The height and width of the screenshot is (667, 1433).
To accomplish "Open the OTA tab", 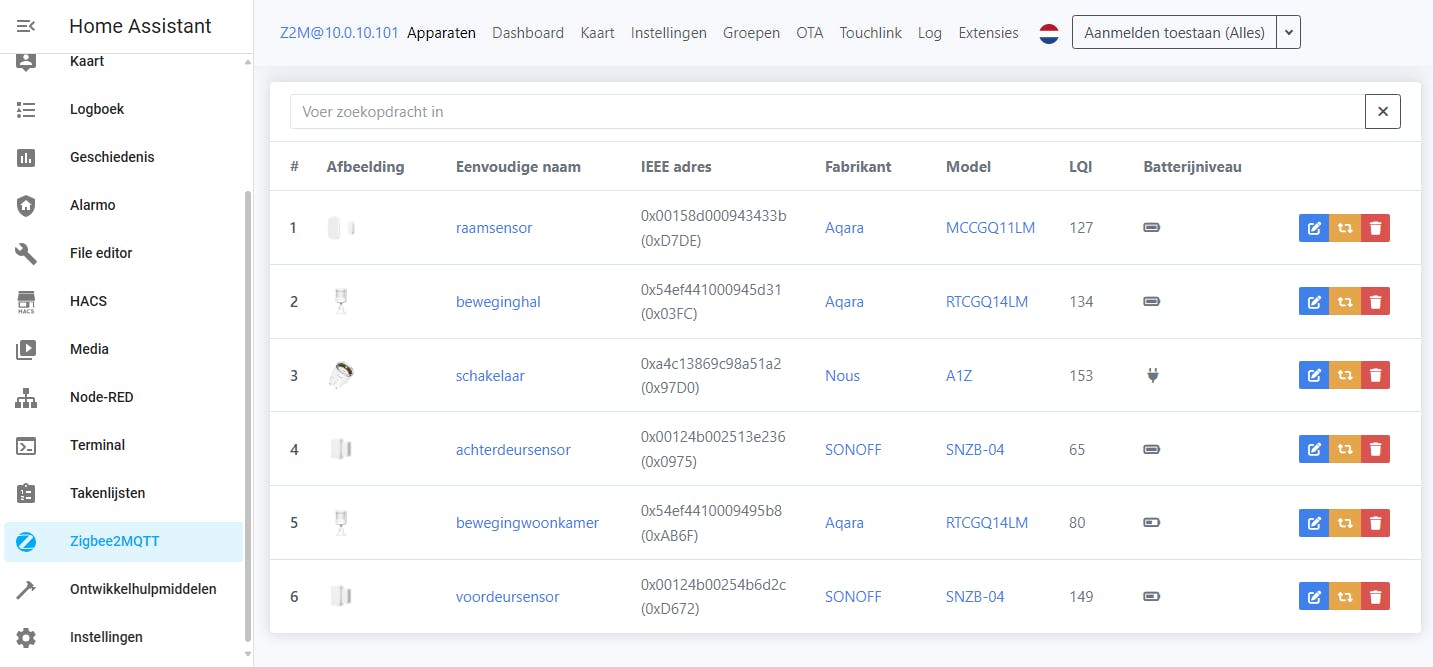I will click(x=810, y=33).
